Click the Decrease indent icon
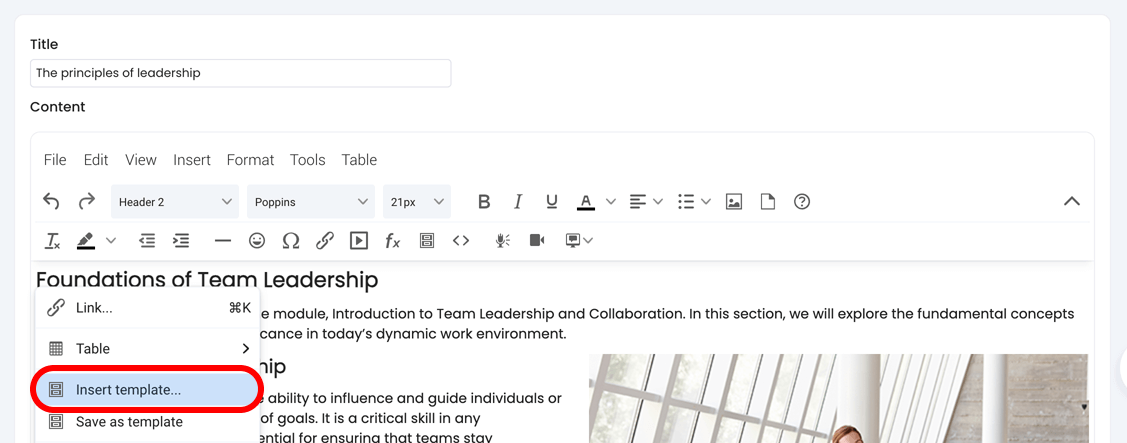This screenshot has height=443, width=1127. tap(147, 241)
